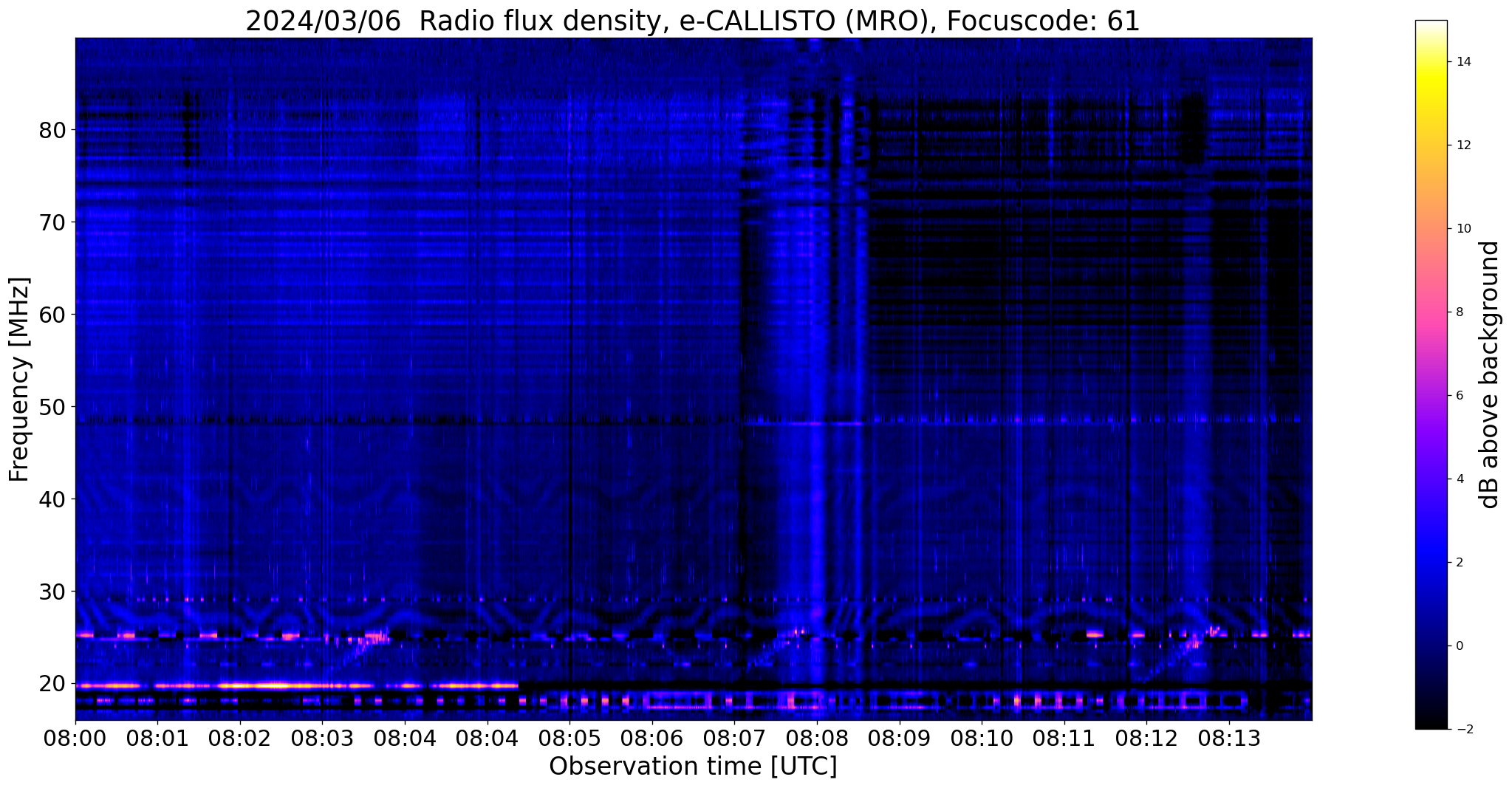Click the 60 MHz frequency tick label
Screen dimensions: 1512x788
tap(52, 315)
